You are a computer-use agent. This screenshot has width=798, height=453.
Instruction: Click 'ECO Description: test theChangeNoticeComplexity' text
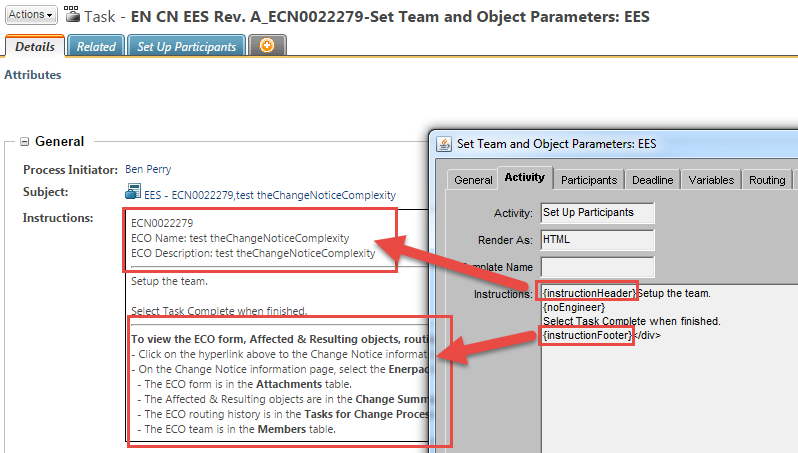pos(253,253)
